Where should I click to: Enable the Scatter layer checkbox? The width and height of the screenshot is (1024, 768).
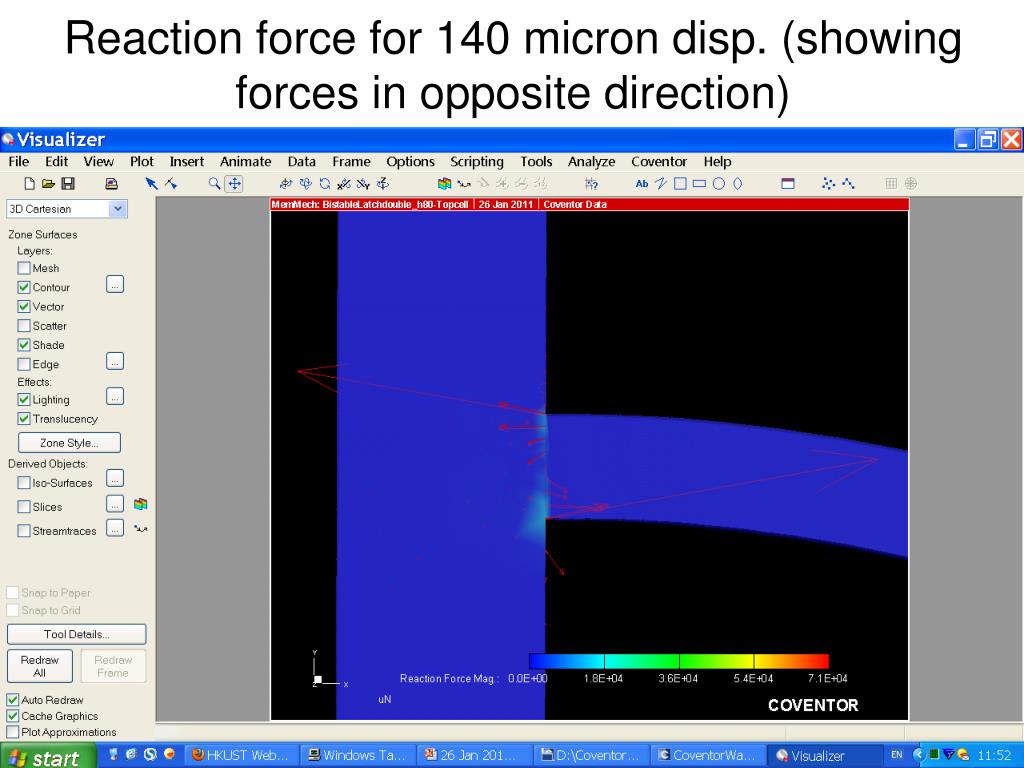point(24,326)
